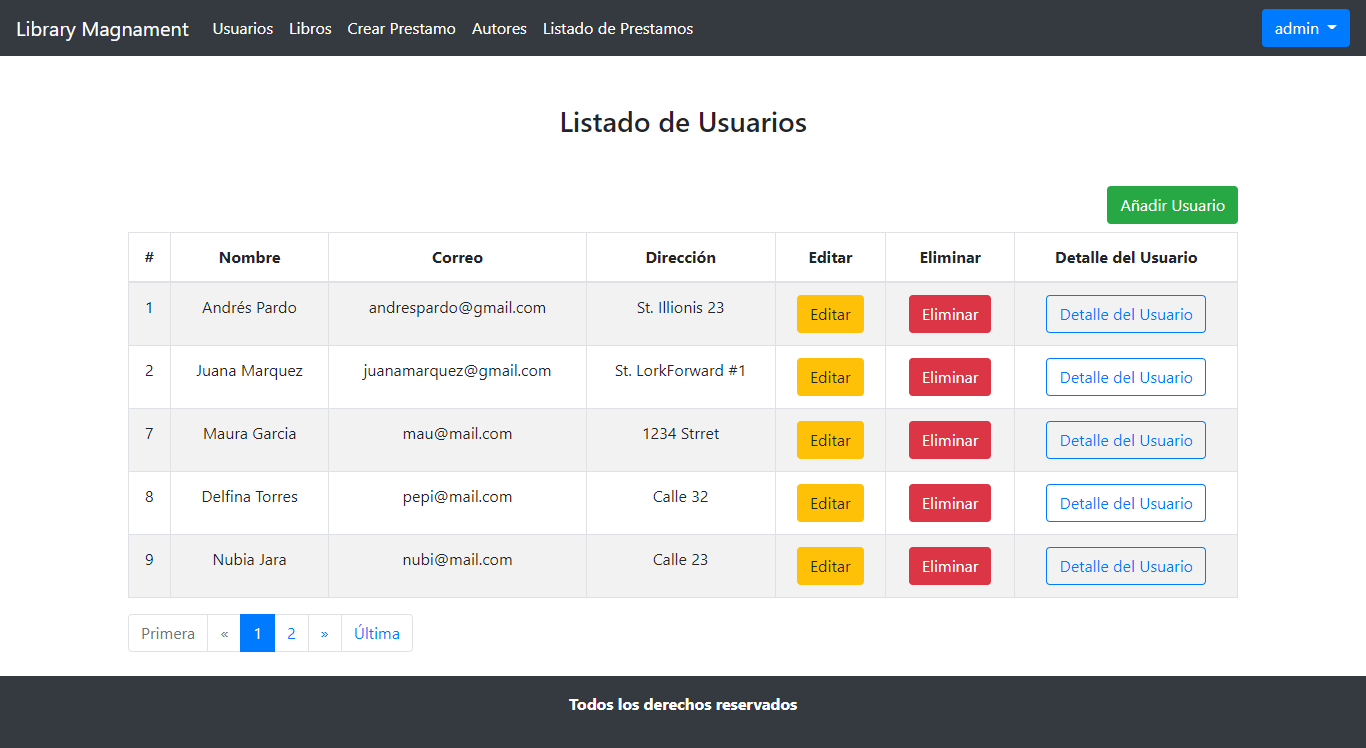Click the next page » arrow

click(325, 633)
